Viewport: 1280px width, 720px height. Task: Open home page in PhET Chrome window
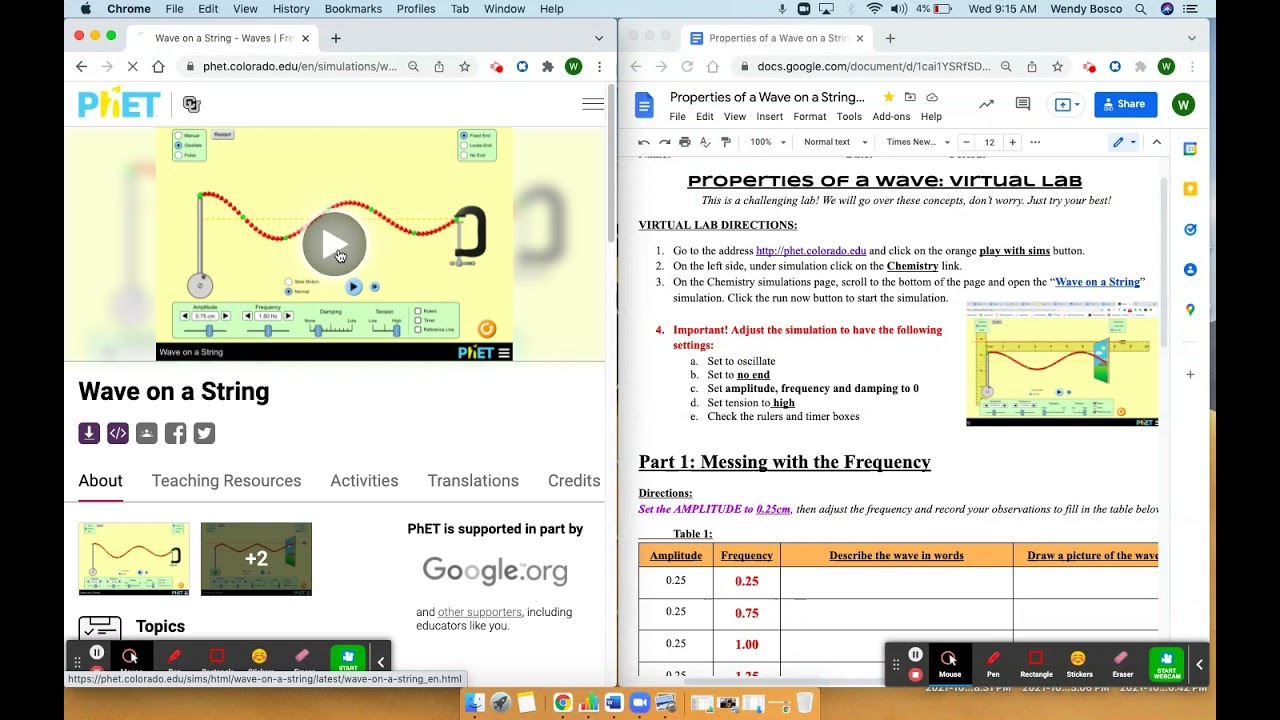pos(158,67)
